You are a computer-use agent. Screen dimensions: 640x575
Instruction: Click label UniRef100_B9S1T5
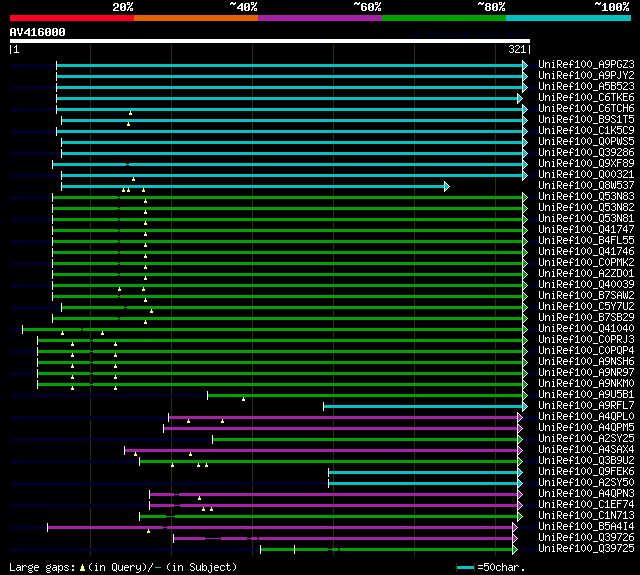coord(586,120)
